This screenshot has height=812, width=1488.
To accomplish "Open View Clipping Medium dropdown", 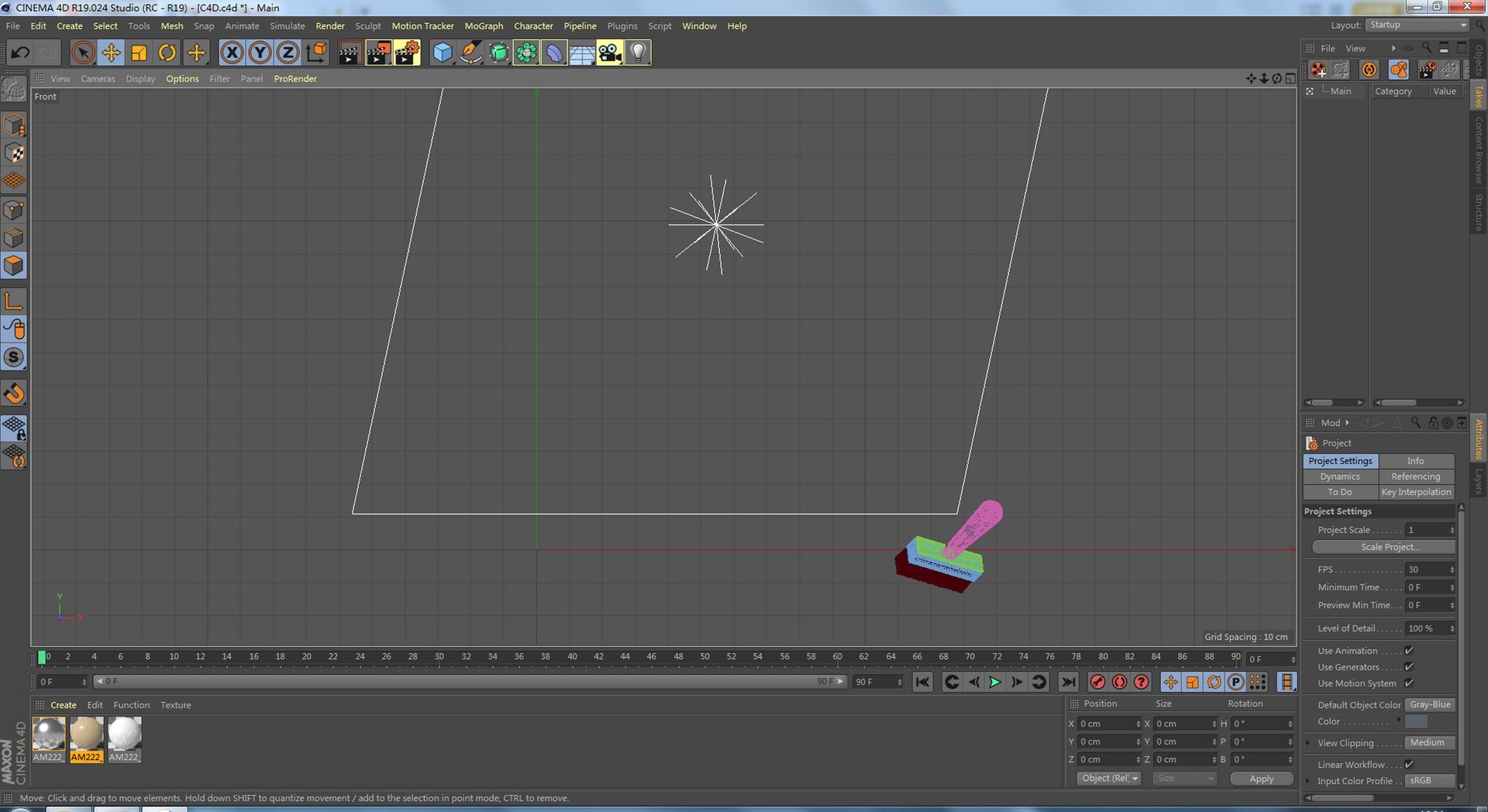I will pos(1431,743).
